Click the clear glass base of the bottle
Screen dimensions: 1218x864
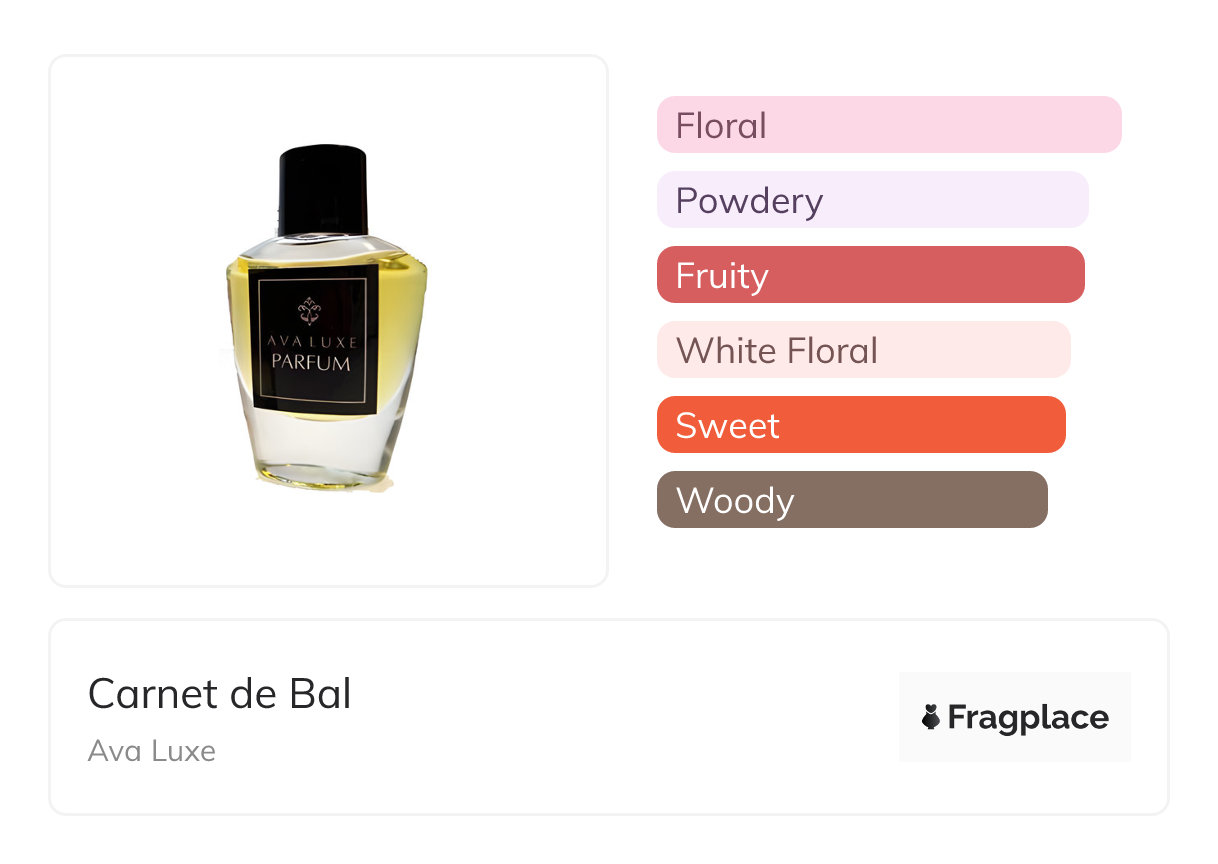(x=320, y=450)
